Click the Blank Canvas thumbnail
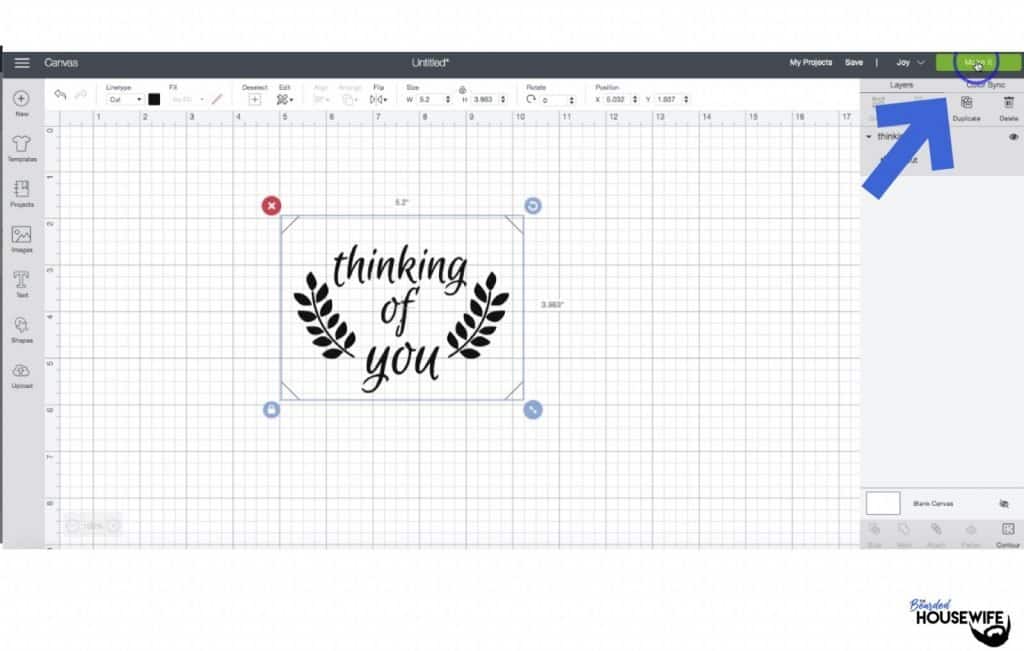 tap(882, 503)
